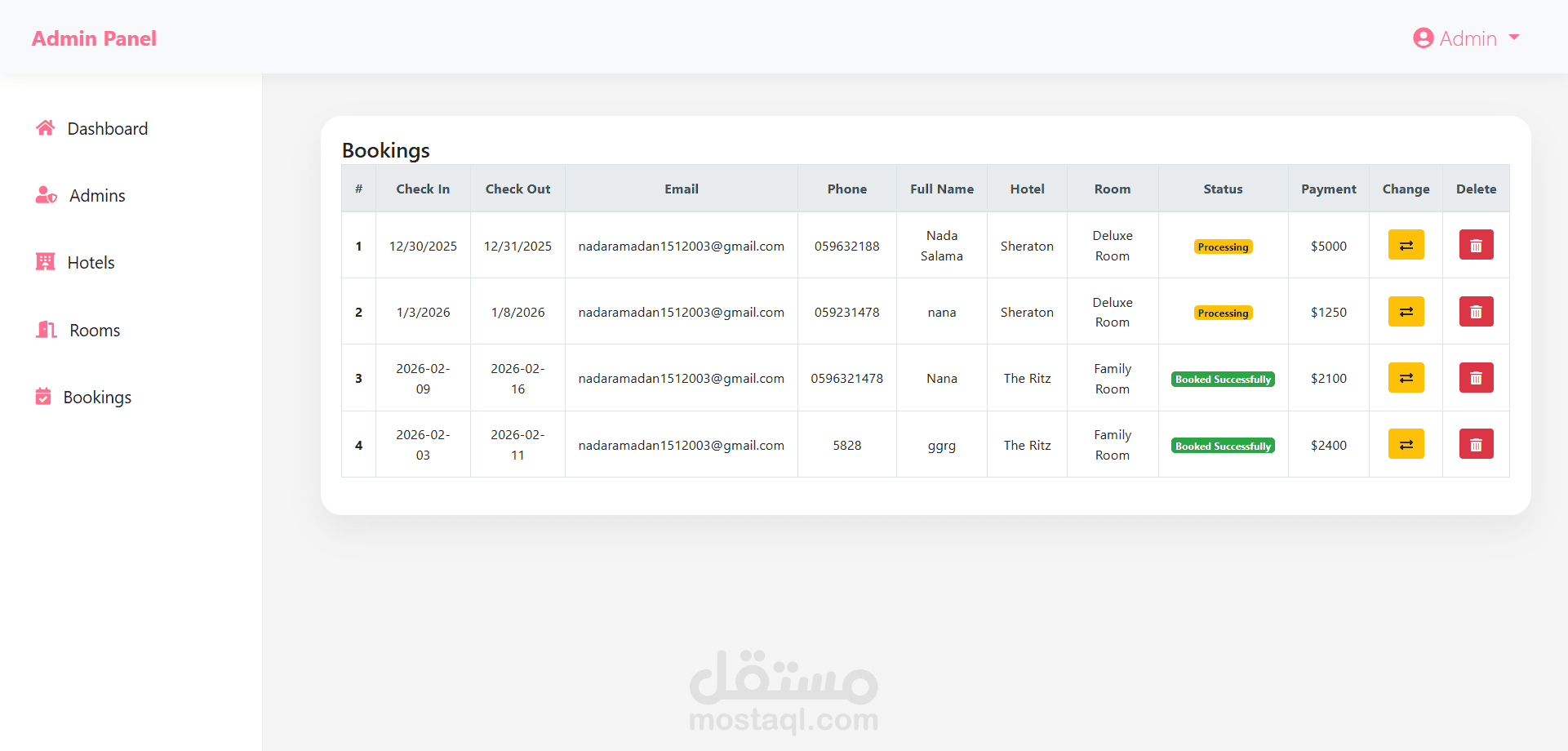
Task: Click the Bookings calendar icon
Action: [43, 397]
